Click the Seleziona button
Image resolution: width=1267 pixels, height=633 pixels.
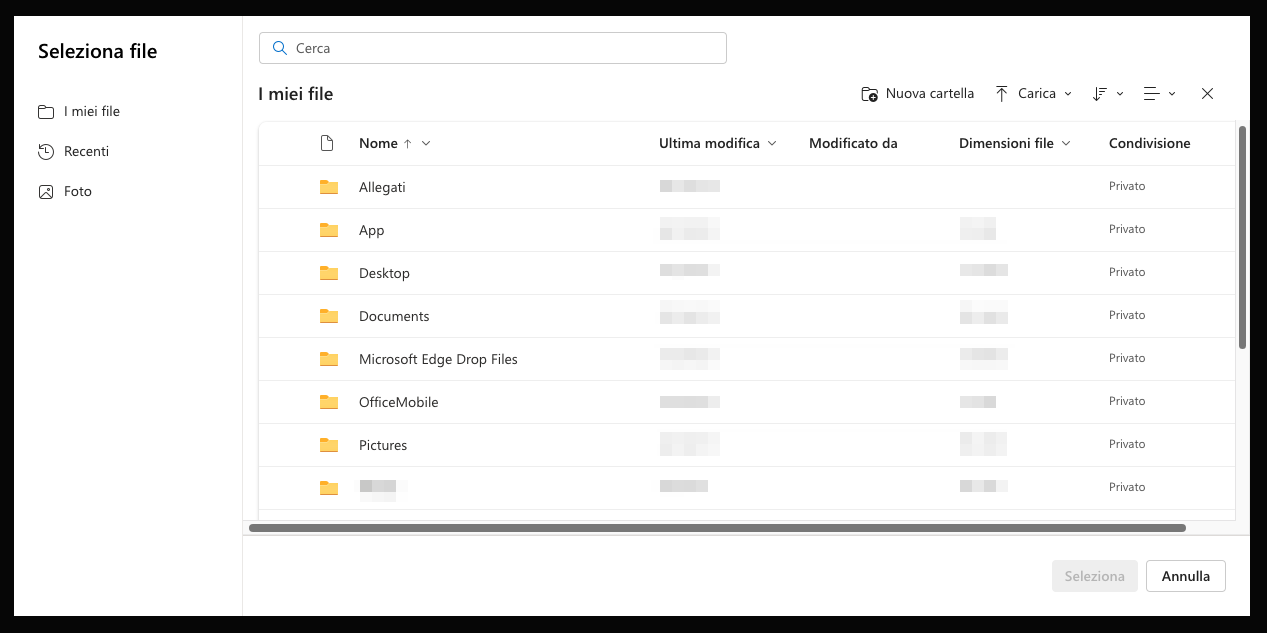[x=1094, y=575]
